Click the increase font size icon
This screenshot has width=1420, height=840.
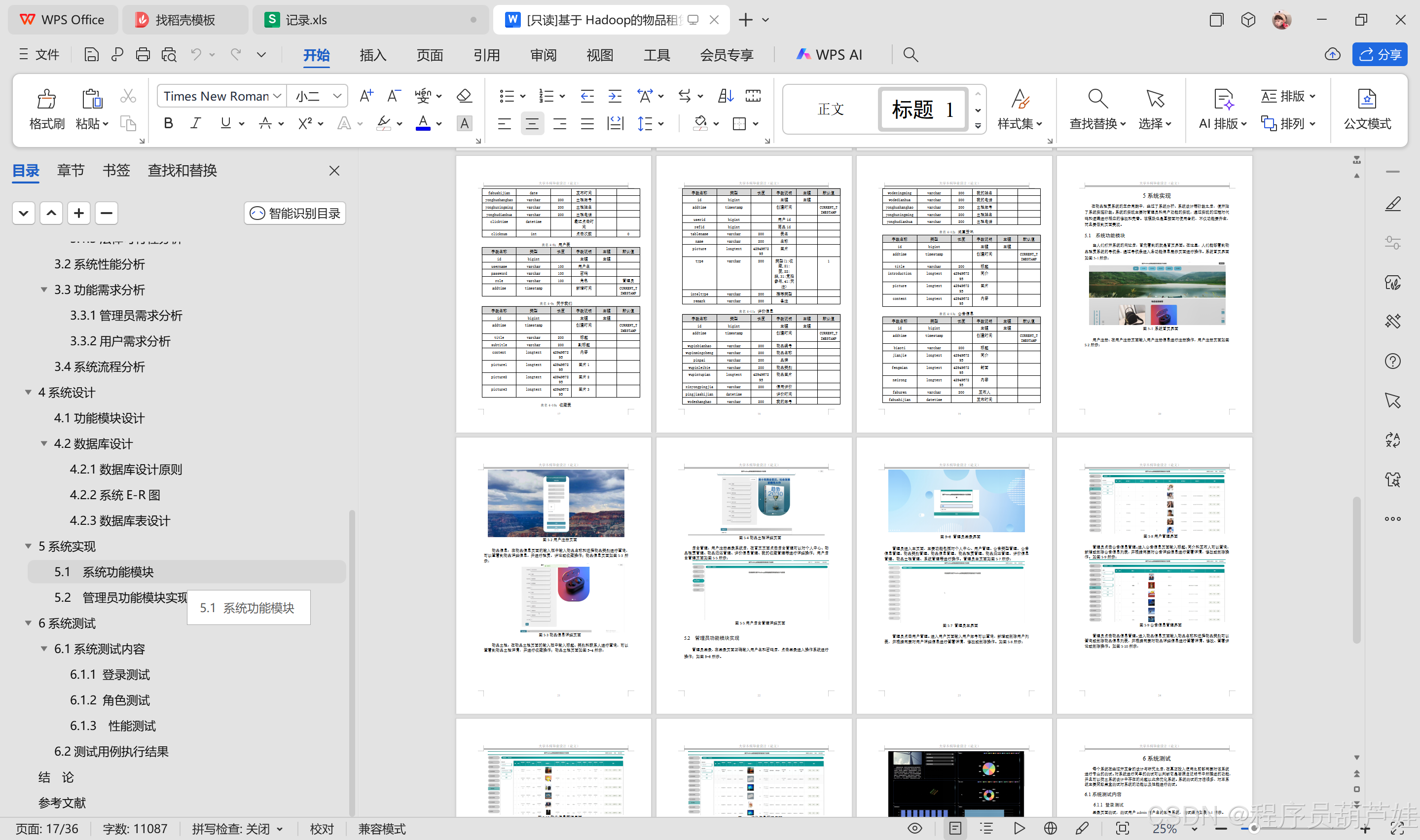(x=366, y=96)
